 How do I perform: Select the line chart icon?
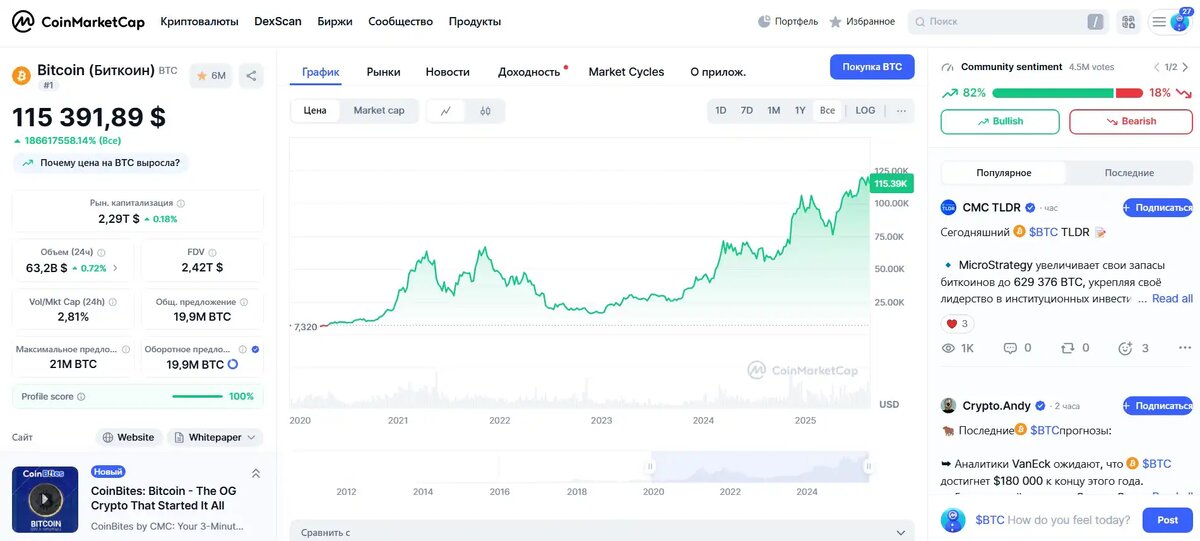click(x=446, y=111)
